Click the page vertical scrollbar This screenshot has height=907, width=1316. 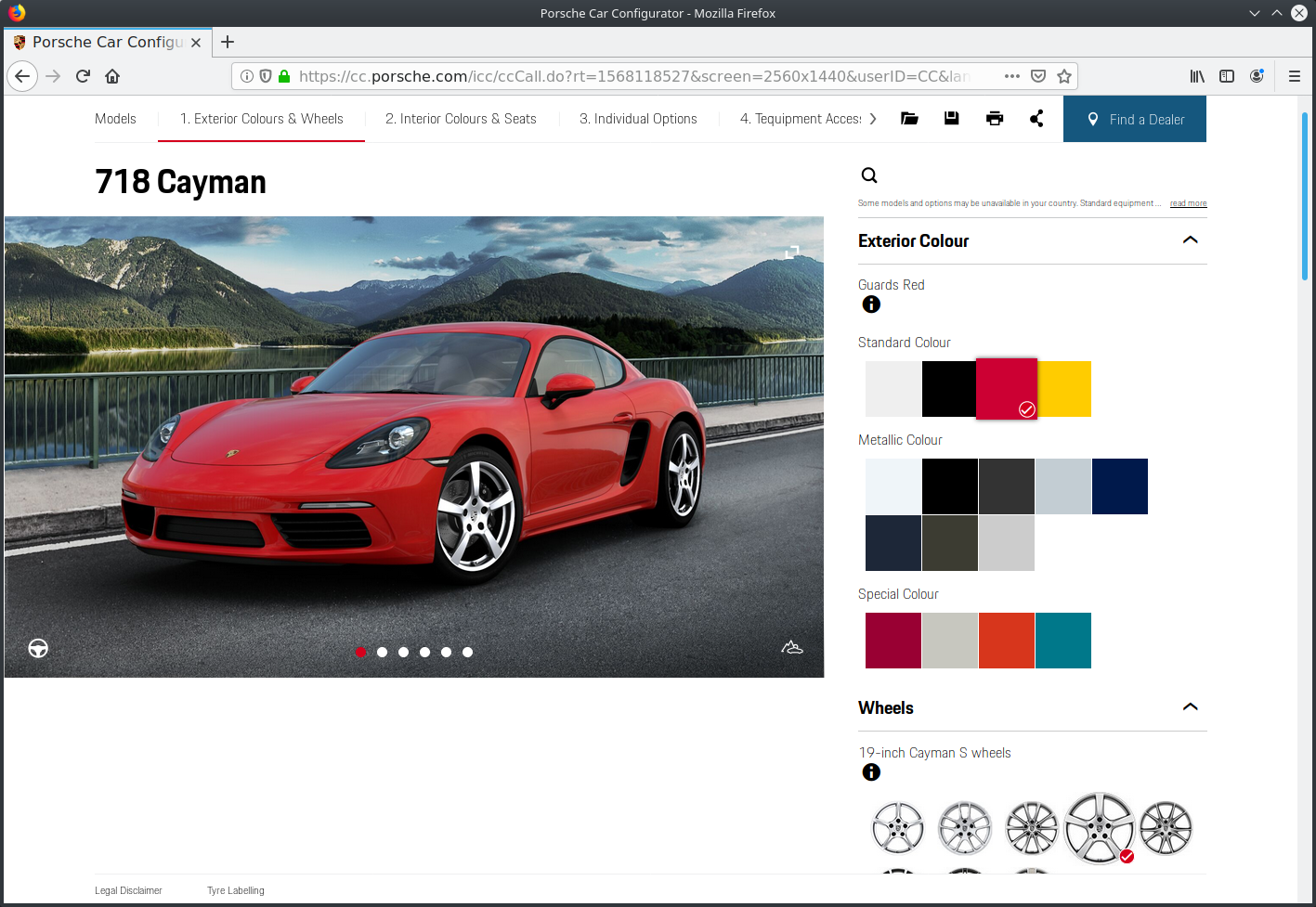tap(1305, 195)
